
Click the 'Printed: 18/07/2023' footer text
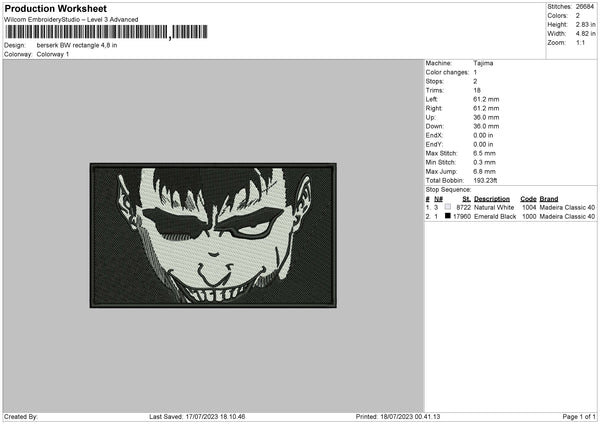pyautogui.click(x=398, y=417)
